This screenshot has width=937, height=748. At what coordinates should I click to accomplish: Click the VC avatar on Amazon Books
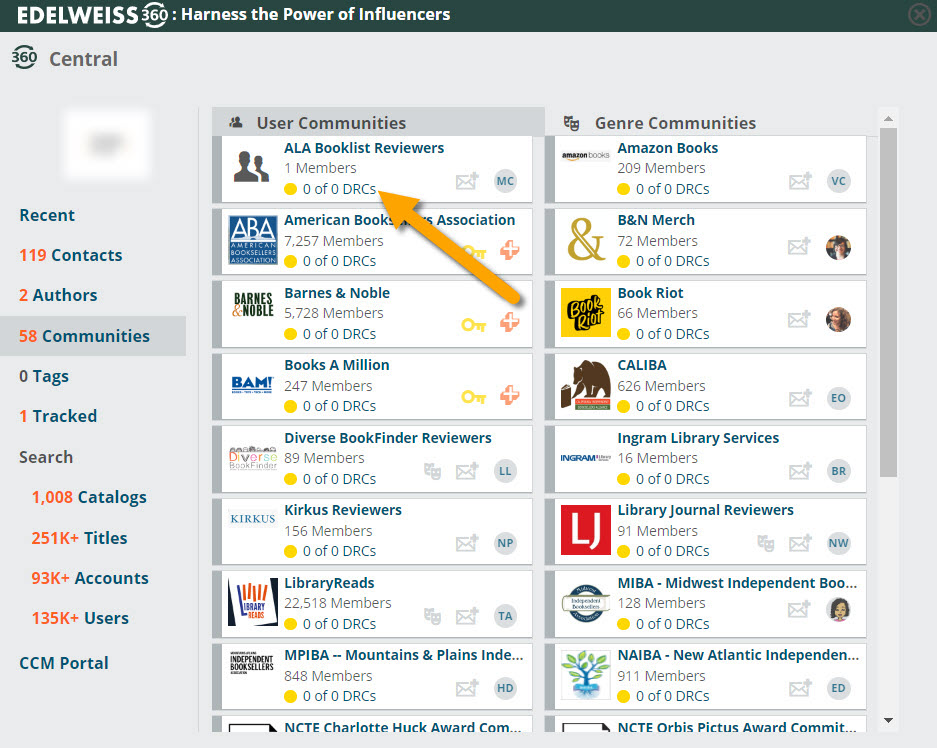[x=838, y=181]
